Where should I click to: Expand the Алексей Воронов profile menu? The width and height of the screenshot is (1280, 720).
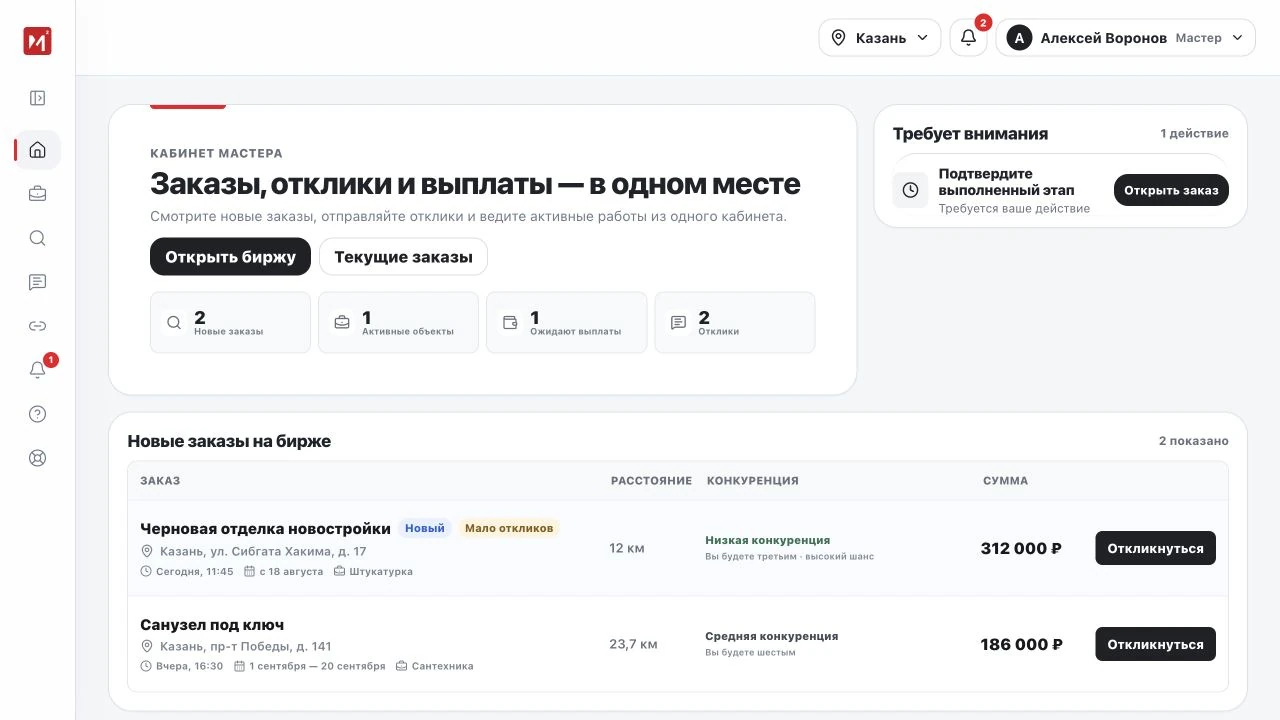coord(1125,38)
